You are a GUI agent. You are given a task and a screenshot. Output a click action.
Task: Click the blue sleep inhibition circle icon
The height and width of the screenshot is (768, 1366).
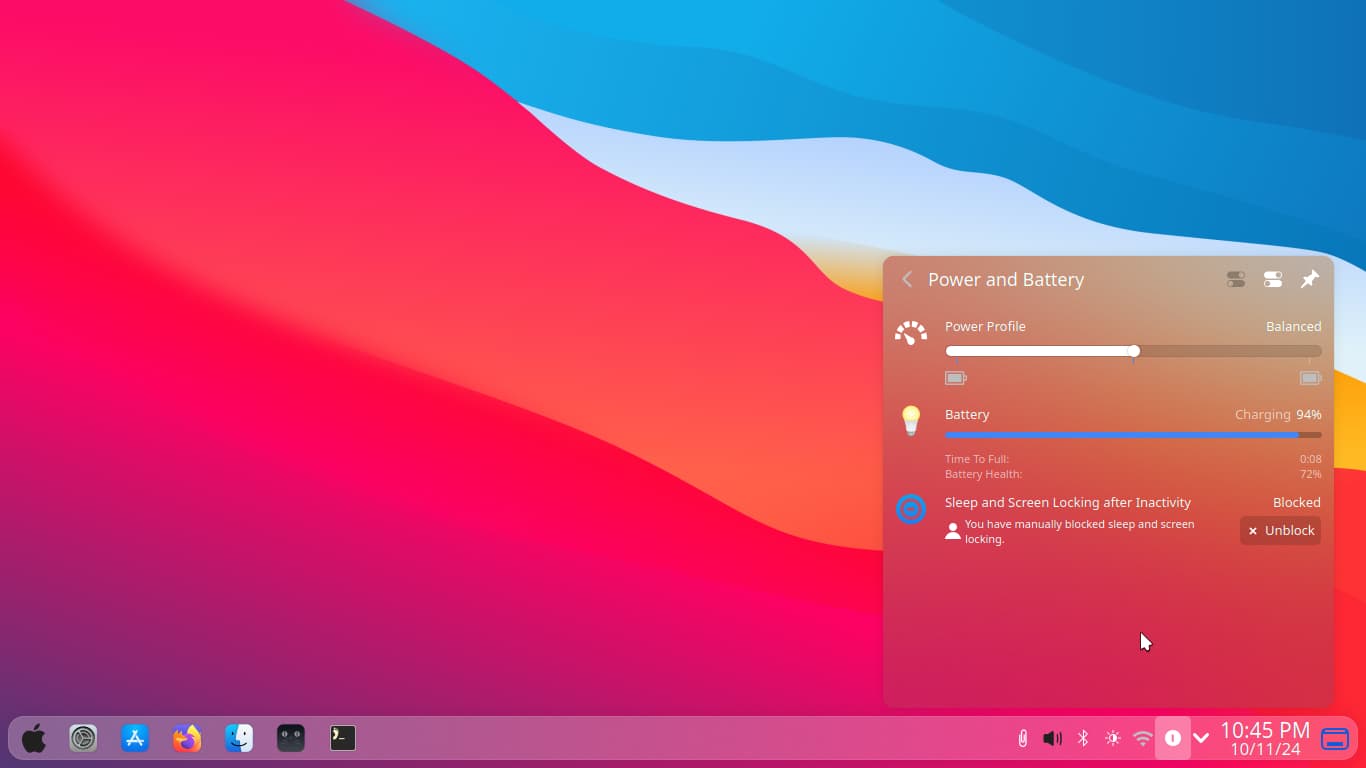pos(911,509)
